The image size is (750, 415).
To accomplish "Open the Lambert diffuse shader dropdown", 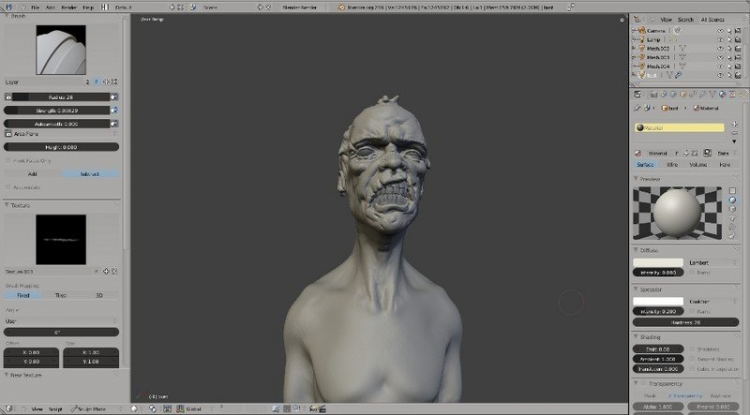I will [x=713, y=262].
